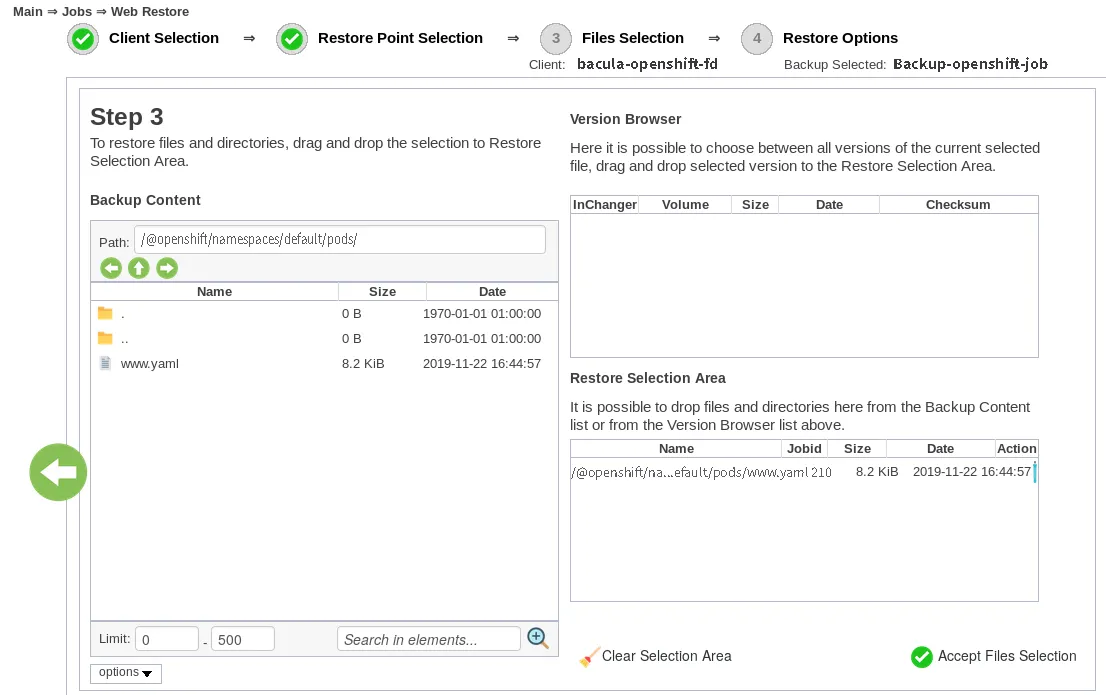This screenshot has width=1106, height=695.
Task: Expand the options dropdown
Action: click(126, 673)
